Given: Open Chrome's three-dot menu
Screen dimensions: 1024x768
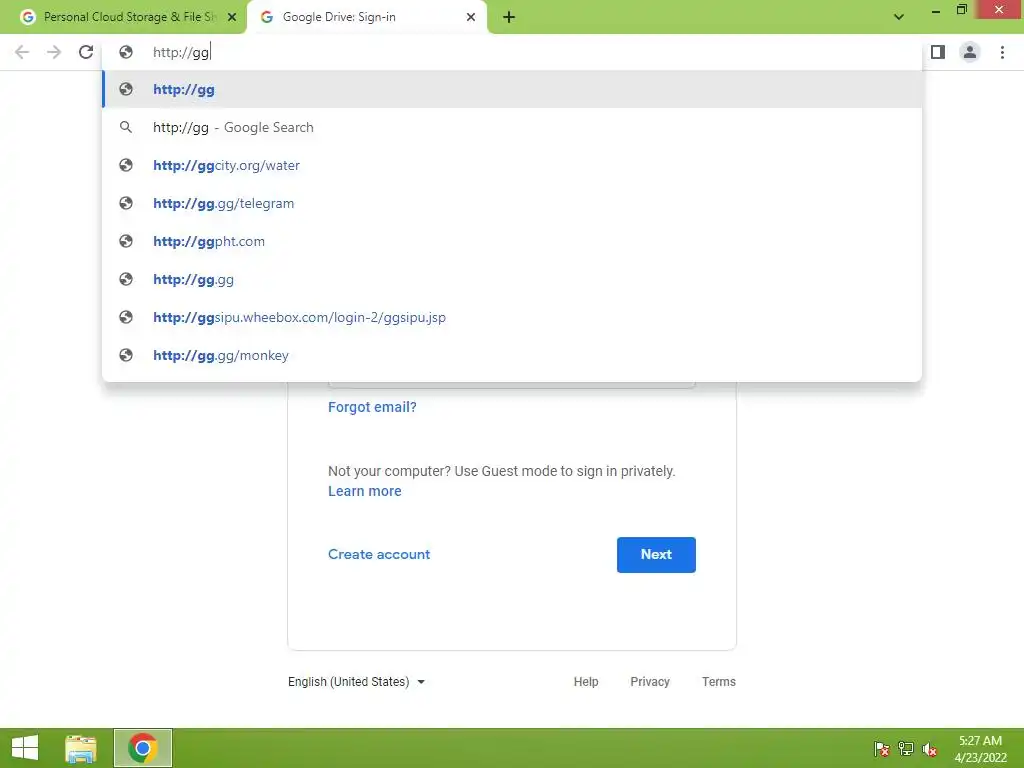Looking at the screenshot, I should (x=1002, y=52).
